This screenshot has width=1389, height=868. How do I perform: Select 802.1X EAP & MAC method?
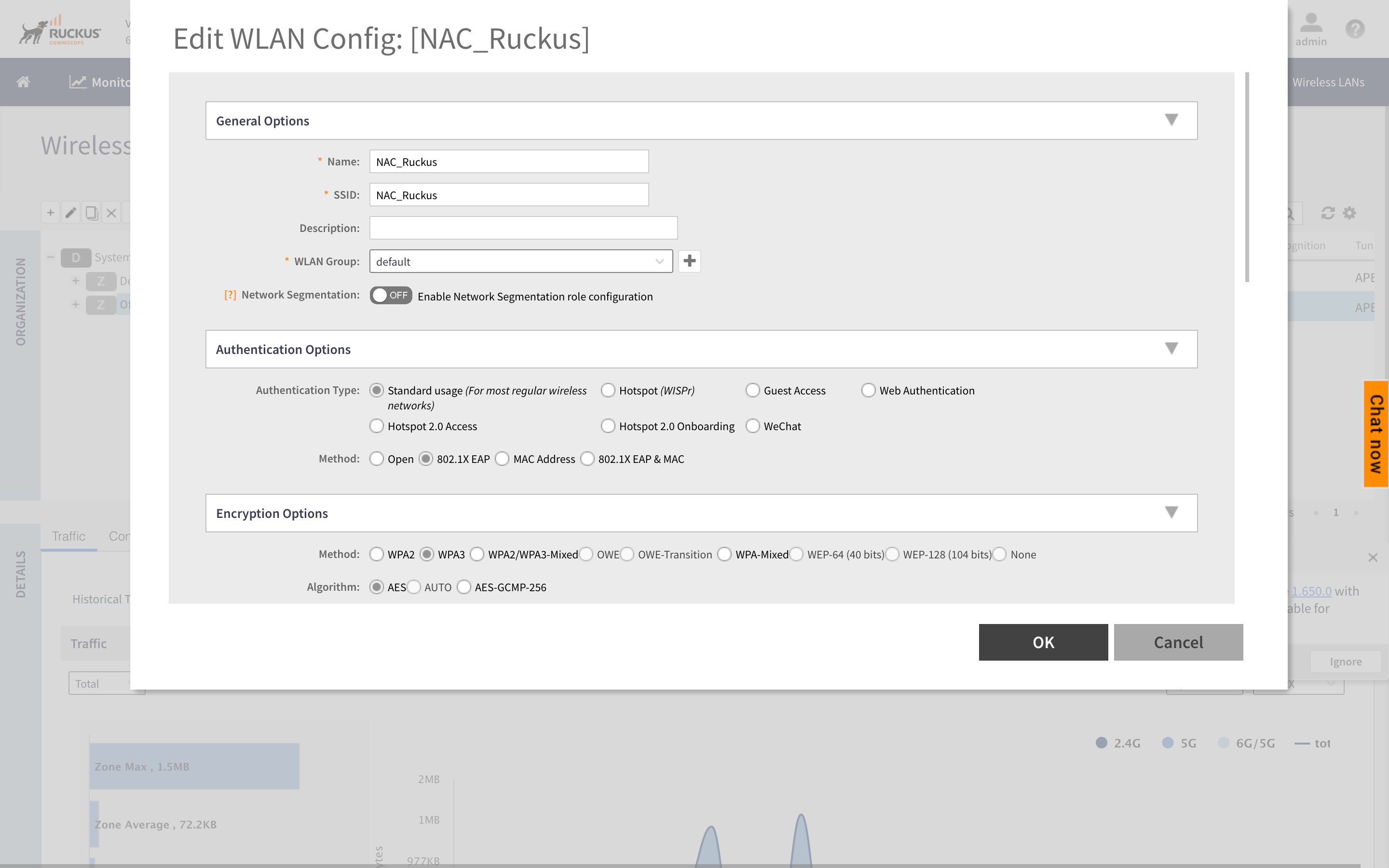tap(588, 459)
